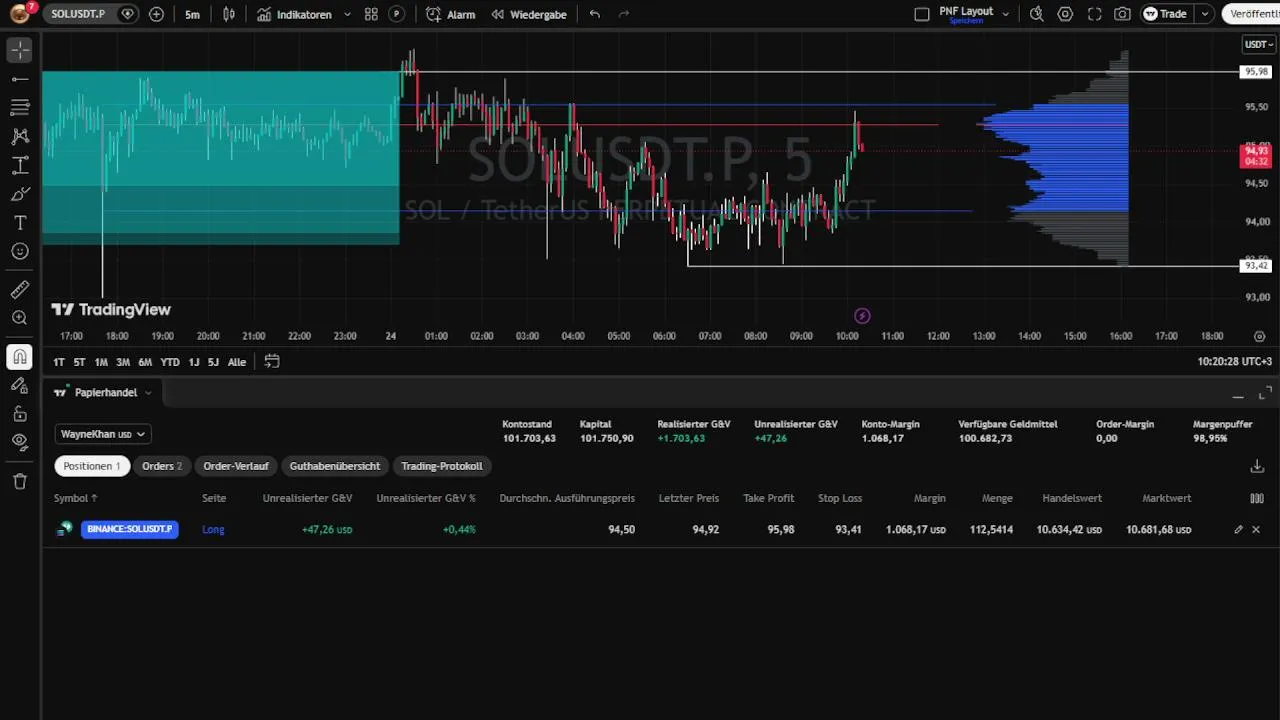Select the crosshair cursor tool

pos(20,50)
